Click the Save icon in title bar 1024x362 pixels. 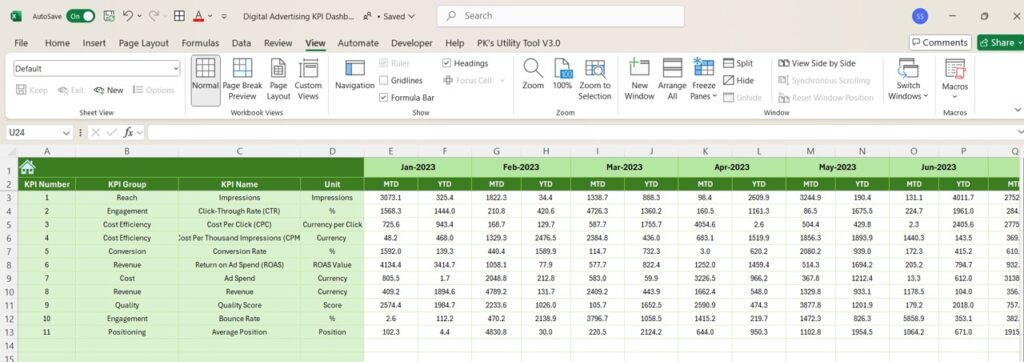click(x=109, y=16)
